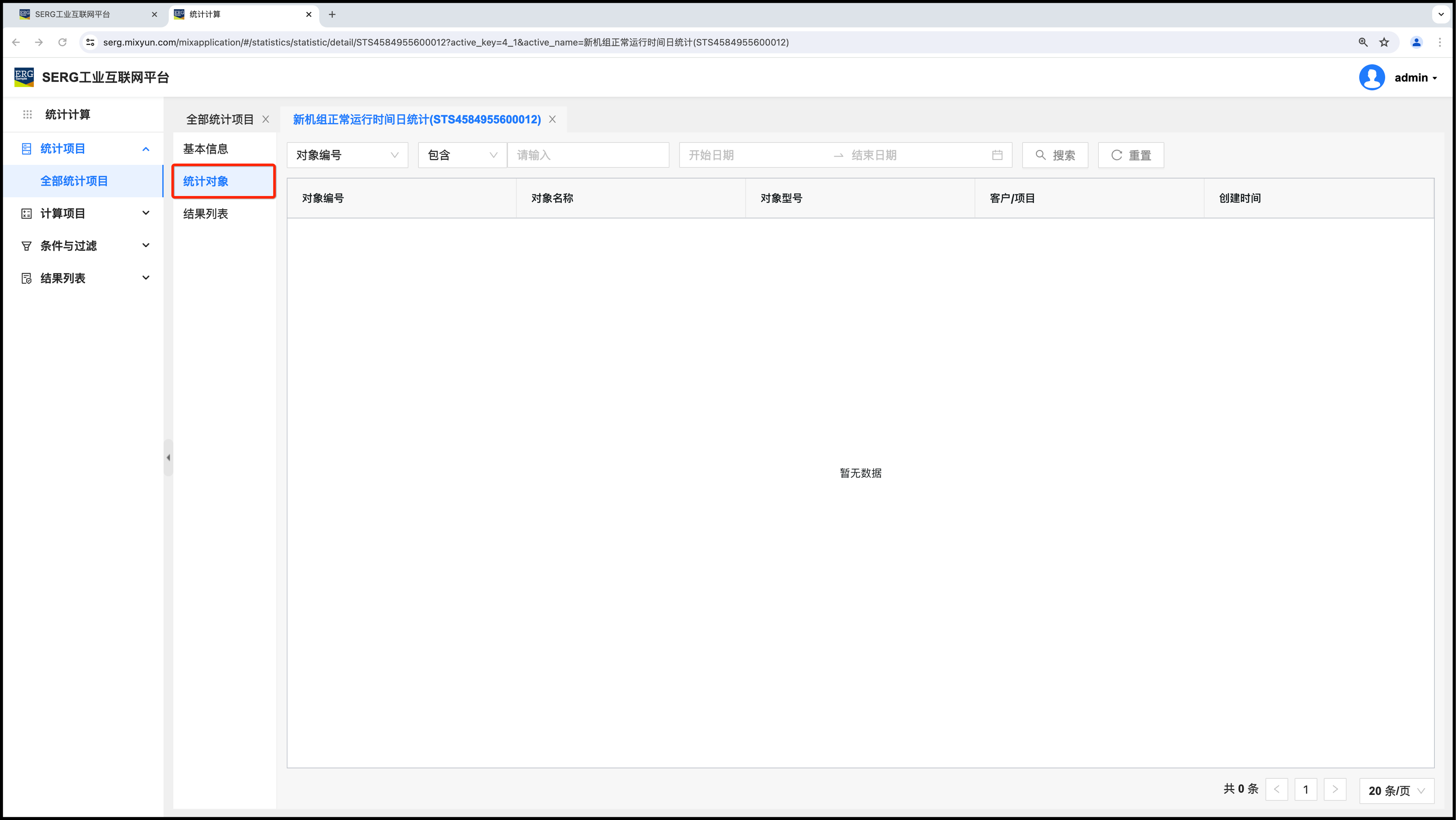Switch to the 结果列表 section tab
Viewport: 1456px width, 820px height.
[206, 214]
